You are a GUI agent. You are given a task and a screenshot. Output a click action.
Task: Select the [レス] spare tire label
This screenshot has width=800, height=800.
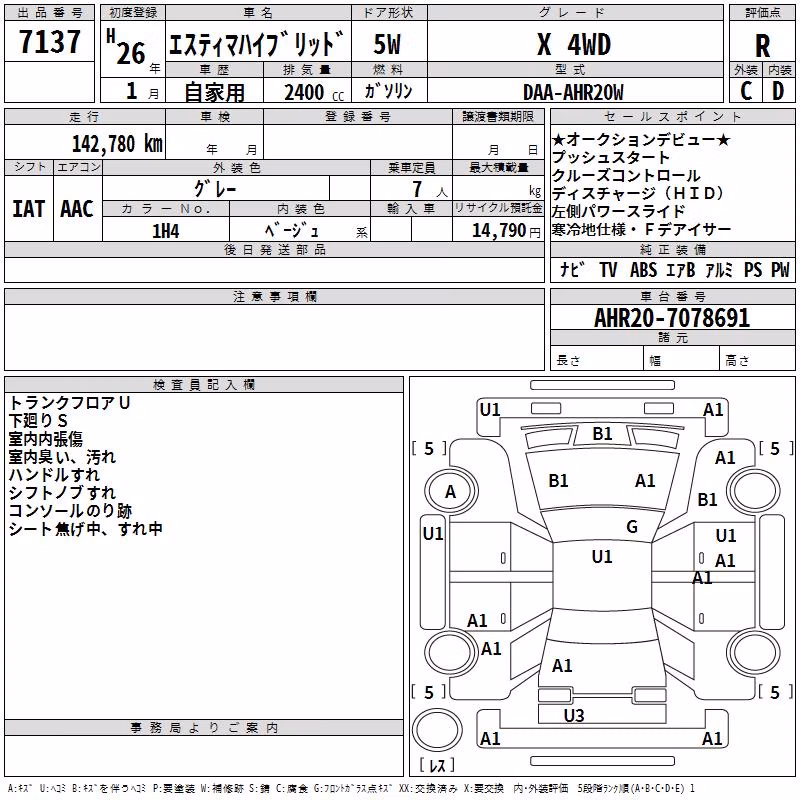(x=437, y=765)
